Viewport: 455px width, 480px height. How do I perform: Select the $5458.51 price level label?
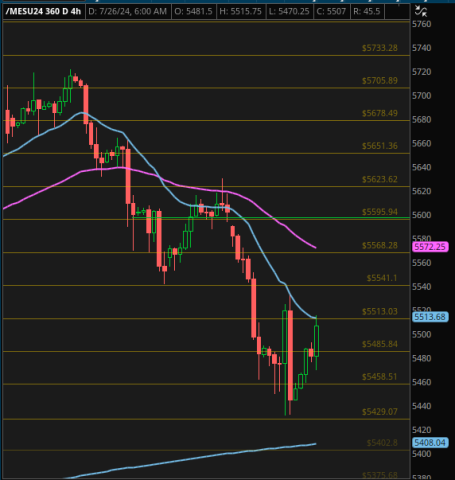380,377
